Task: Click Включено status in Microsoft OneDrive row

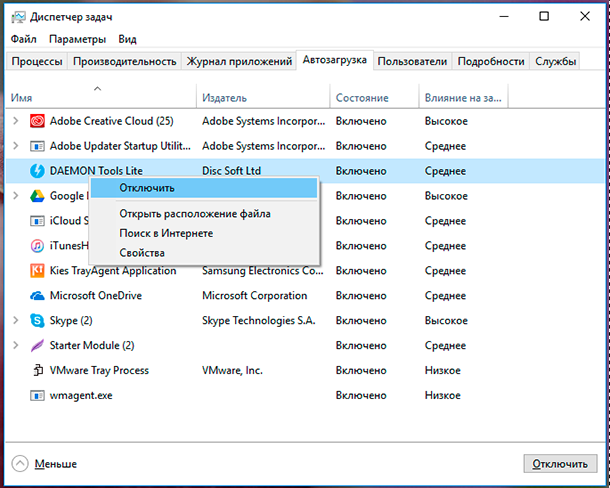Action: click(x=361, y=295)
